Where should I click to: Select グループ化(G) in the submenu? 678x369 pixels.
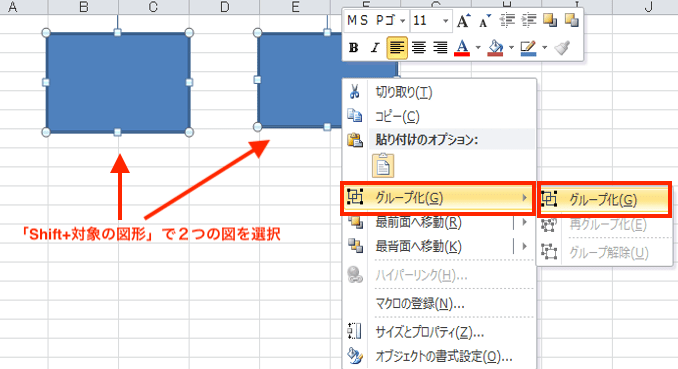click(x=604, y=199)
